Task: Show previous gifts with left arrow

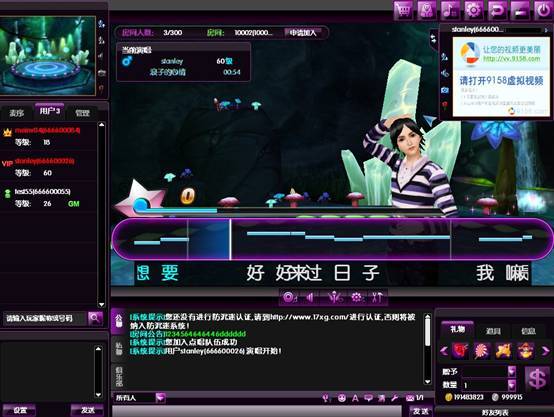Action: coord(444,351)
